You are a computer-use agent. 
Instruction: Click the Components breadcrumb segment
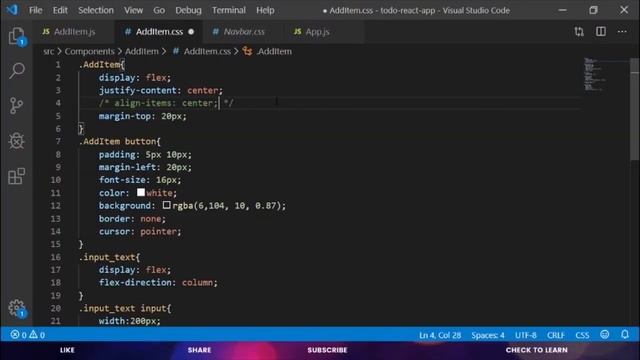click(89, 51)
